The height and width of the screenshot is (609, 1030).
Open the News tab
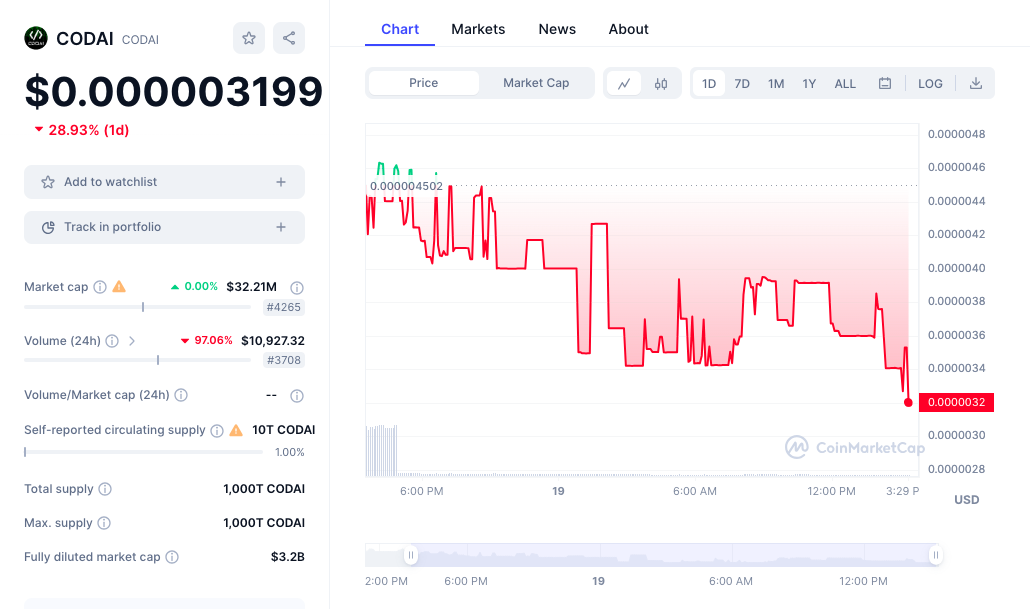click(557, 29)
